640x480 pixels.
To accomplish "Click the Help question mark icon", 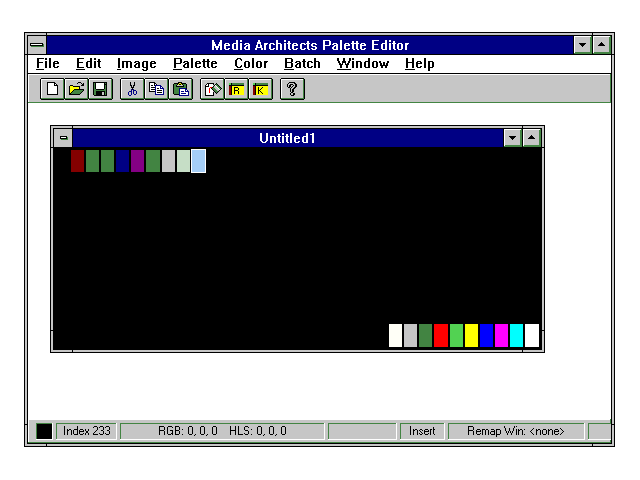I will tap(292, 89).
